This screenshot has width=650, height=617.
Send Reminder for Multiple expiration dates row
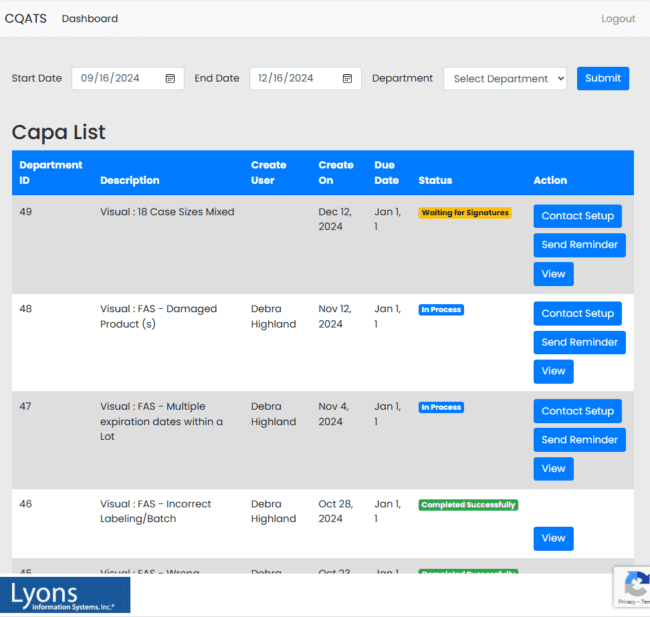[x=580, y=440]
